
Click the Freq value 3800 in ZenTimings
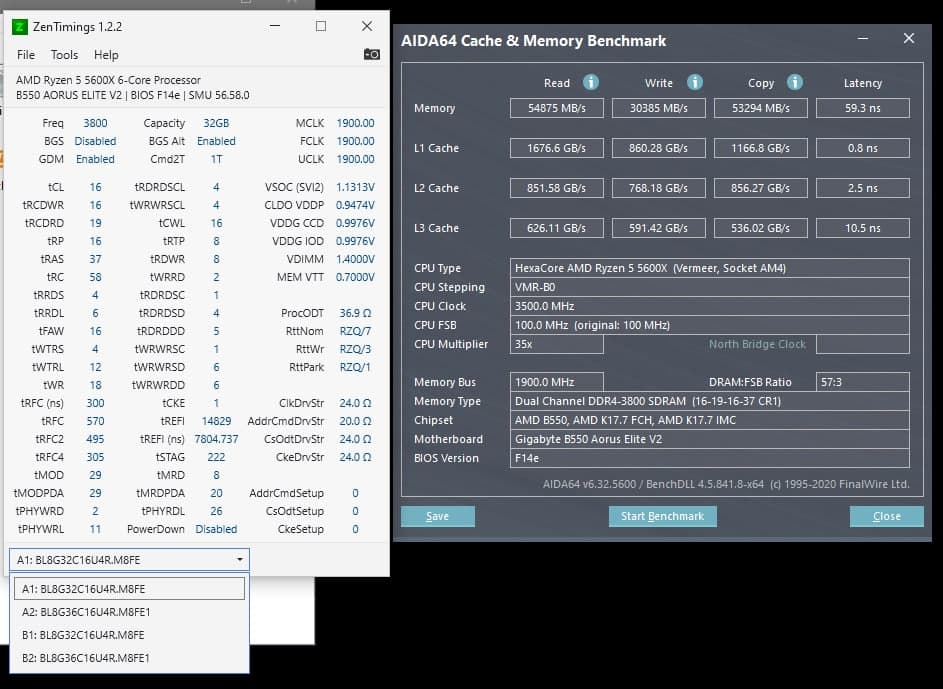point(96,123)
